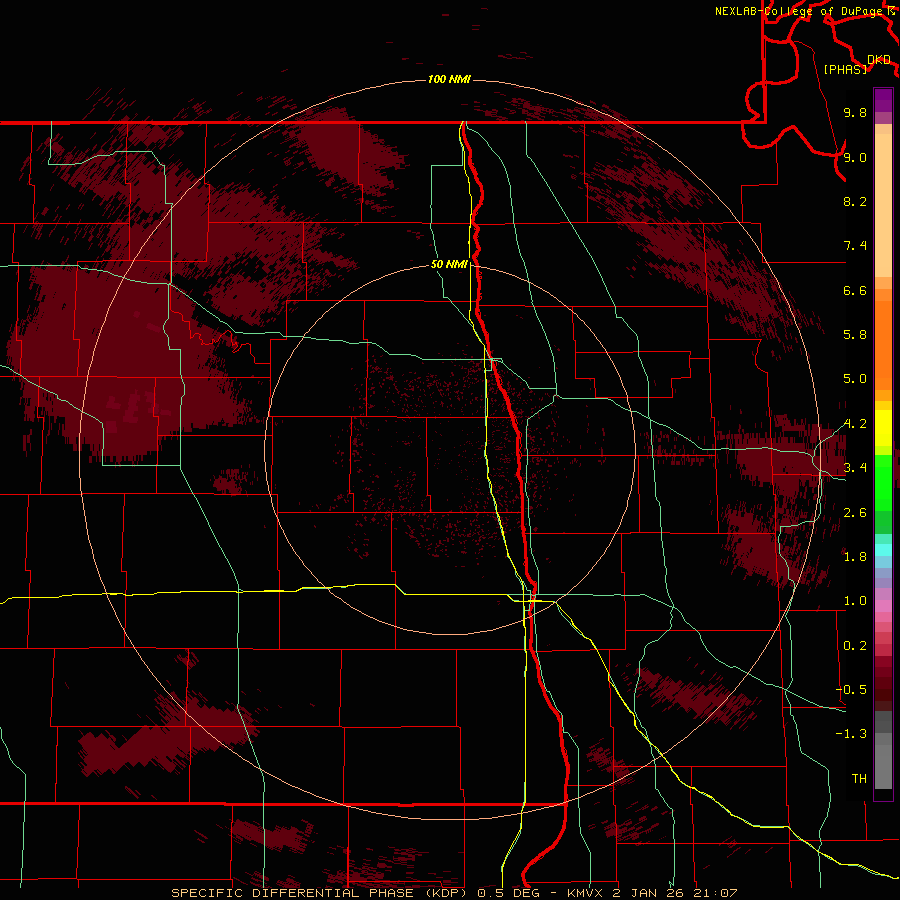Click the 0.5 DEG elevation text
This screenshot has width=900, height=900.
509,893
